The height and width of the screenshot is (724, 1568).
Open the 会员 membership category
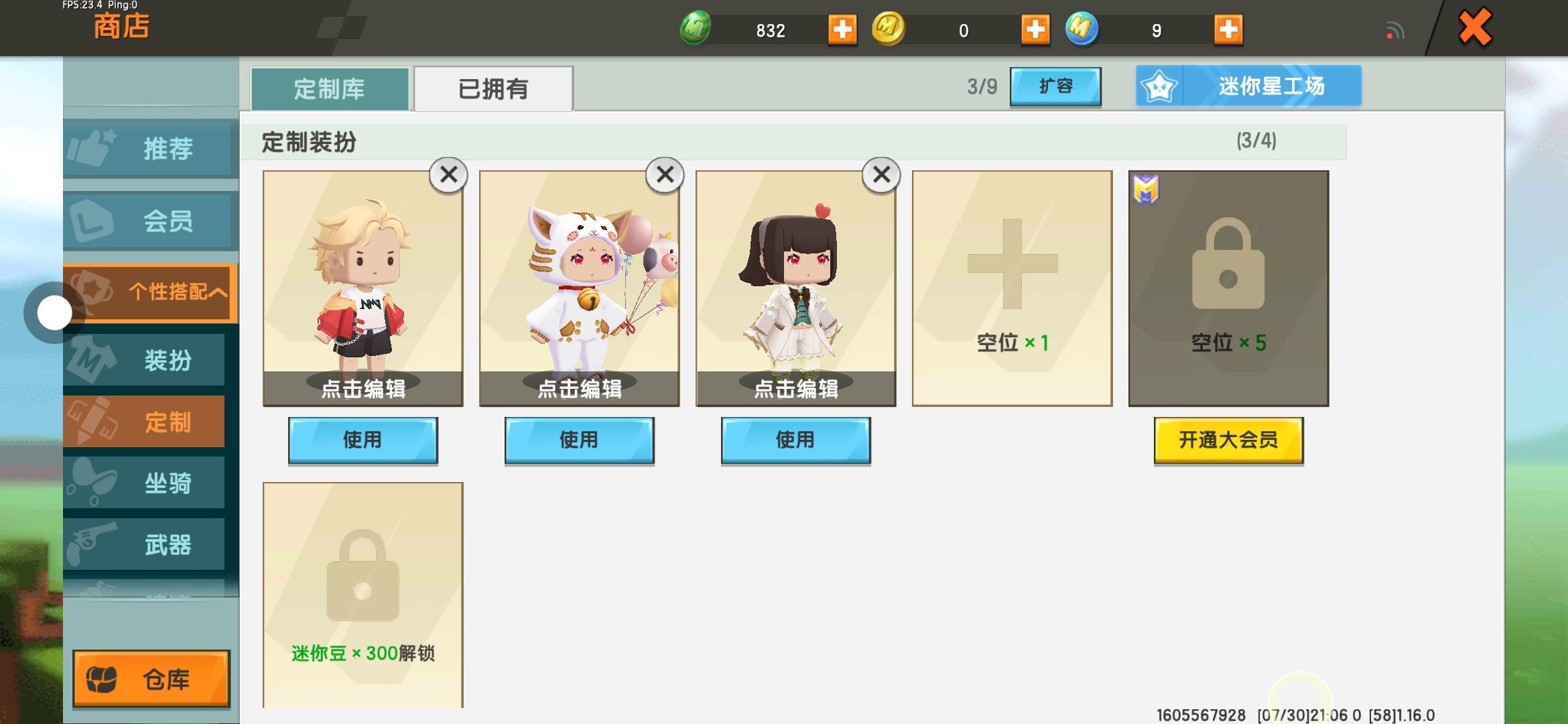tap(151, 221)
